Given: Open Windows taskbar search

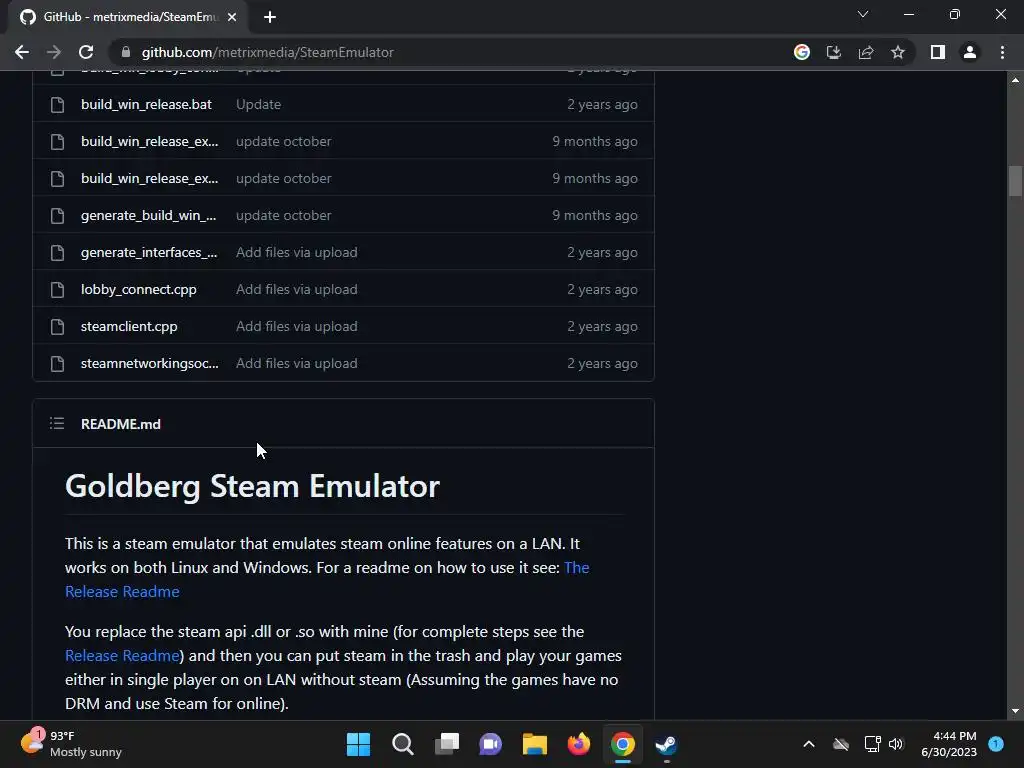Looking at the screenshot, I should tap(402, 744).
